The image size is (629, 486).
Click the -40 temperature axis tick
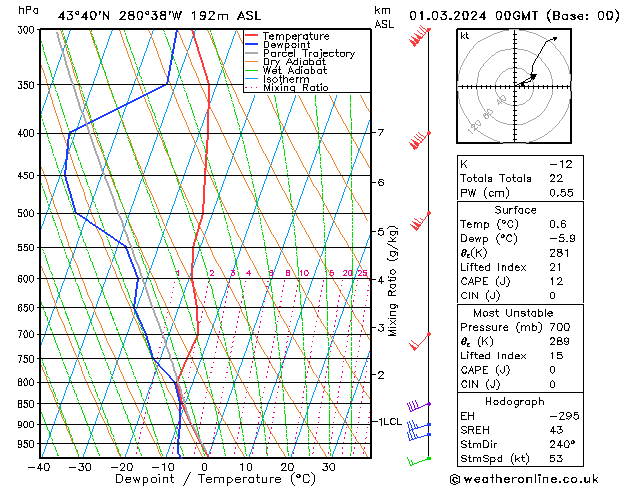click(x=39, y=467)
